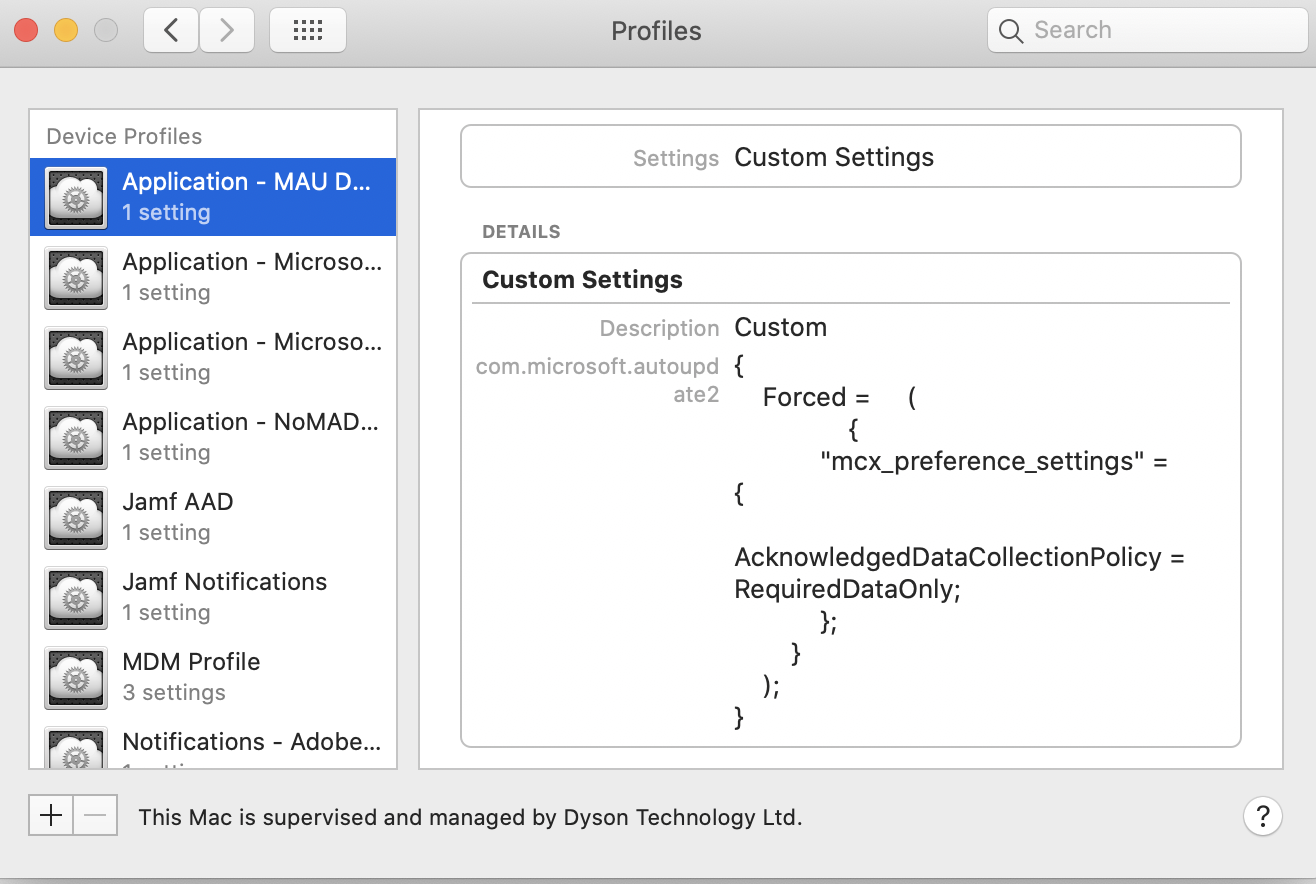This screenshot has height=884, width=1316.
Task: Click the minus remove profile button
Action: pos(96,815)
